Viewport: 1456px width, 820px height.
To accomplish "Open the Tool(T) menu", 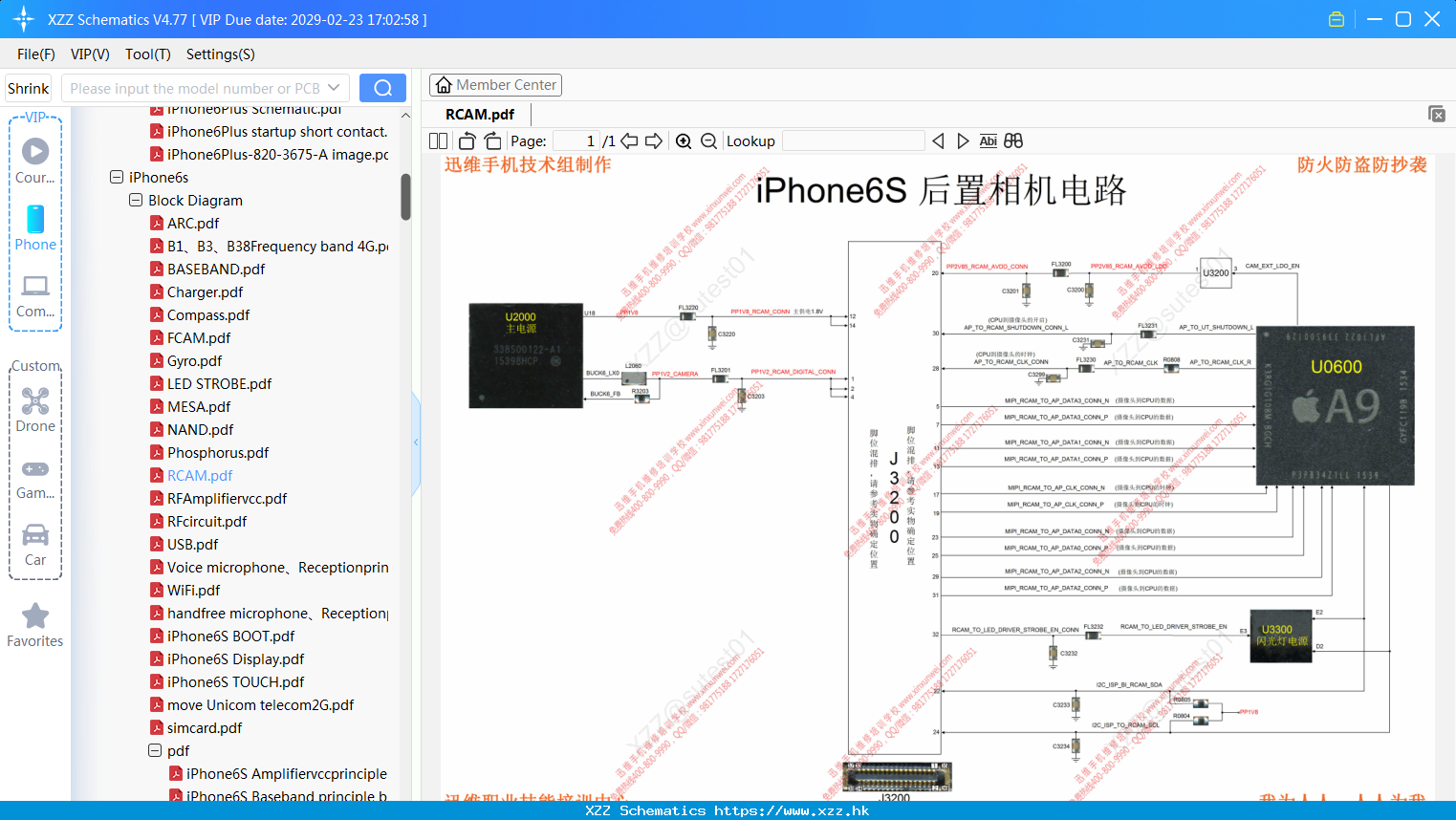I will point(148,54).
